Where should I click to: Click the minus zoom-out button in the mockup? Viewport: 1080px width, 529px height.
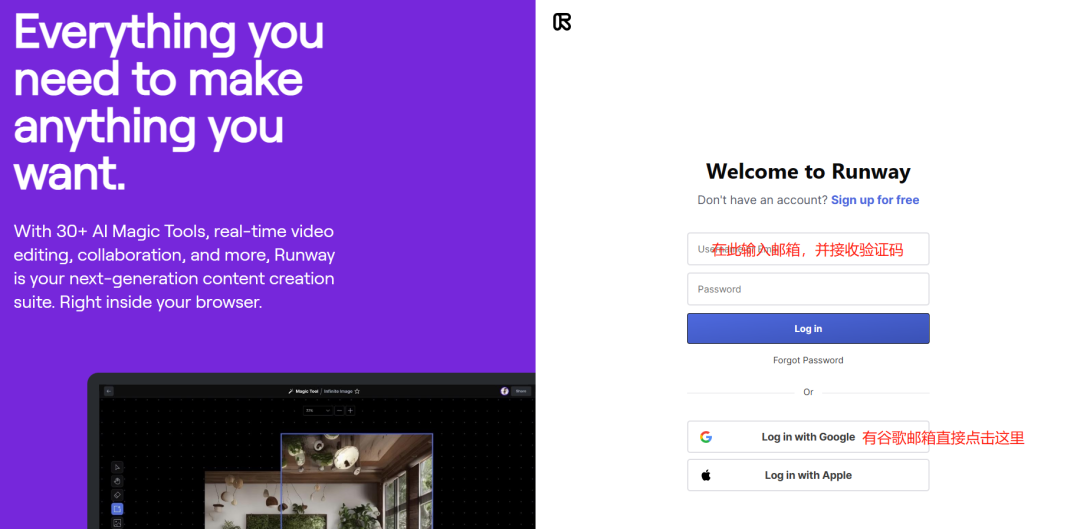pyautogui.click(x=340, y=411)
